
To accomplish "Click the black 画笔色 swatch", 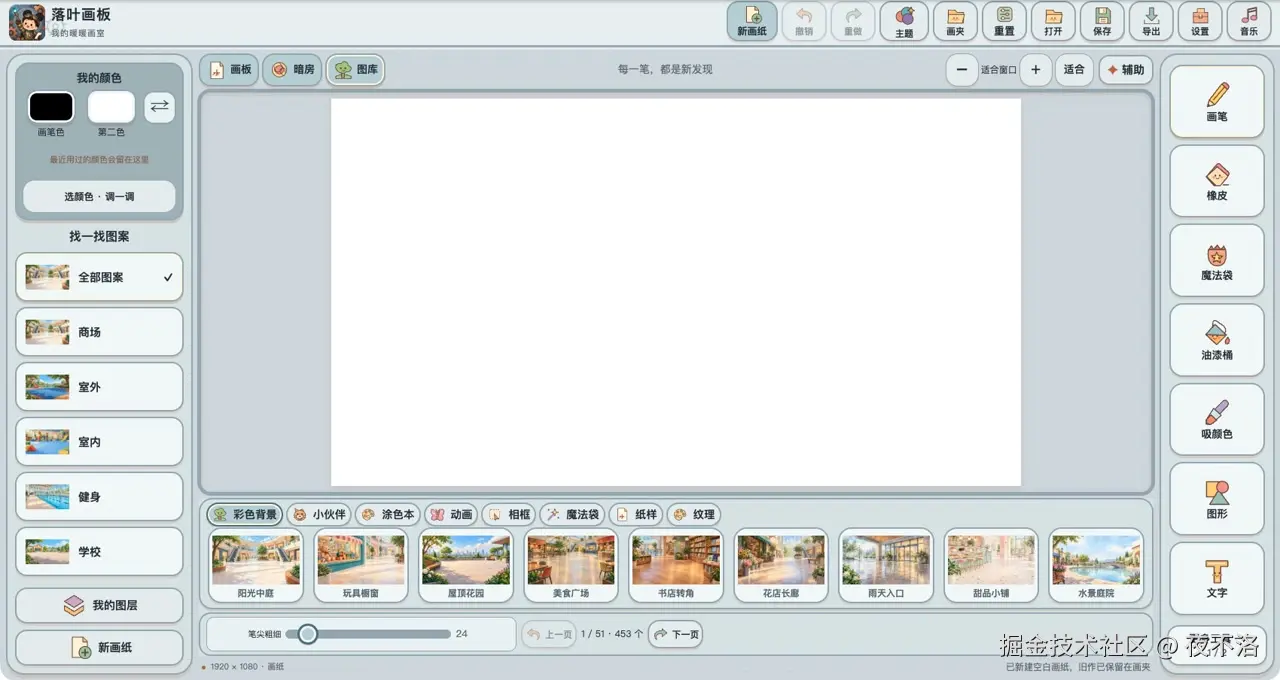I will tap(51, 107).
